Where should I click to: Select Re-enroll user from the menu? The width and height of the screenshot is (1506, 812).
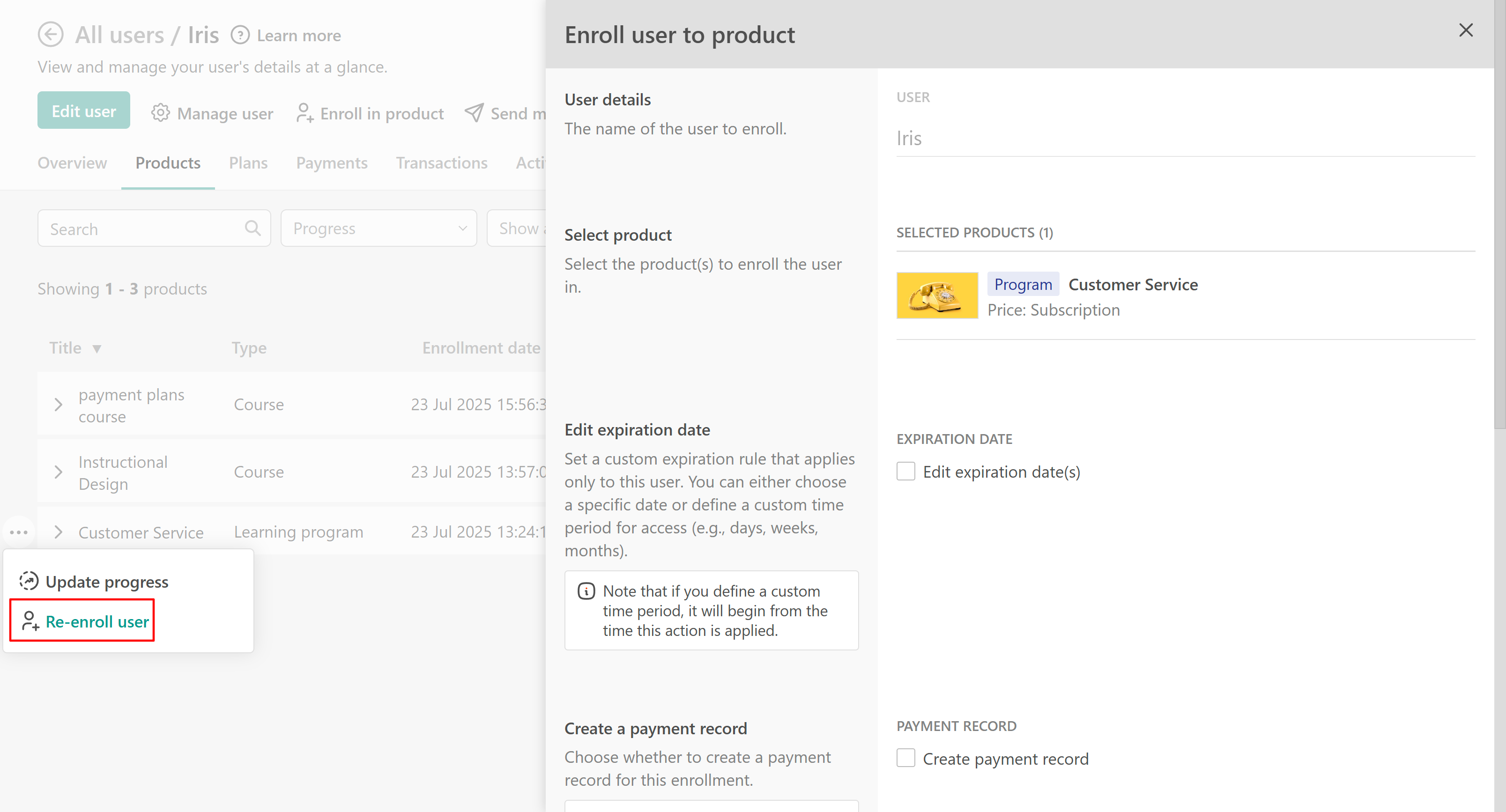point(96,621)
